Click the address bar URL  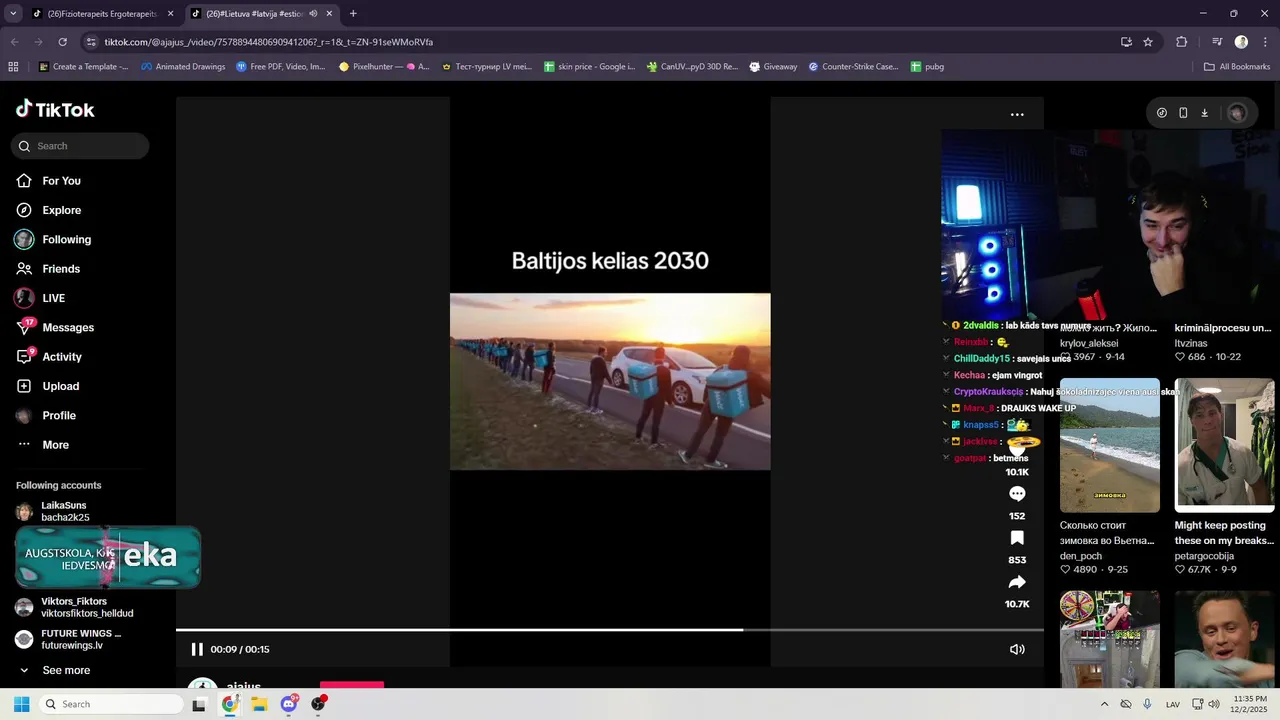(268, 42)
